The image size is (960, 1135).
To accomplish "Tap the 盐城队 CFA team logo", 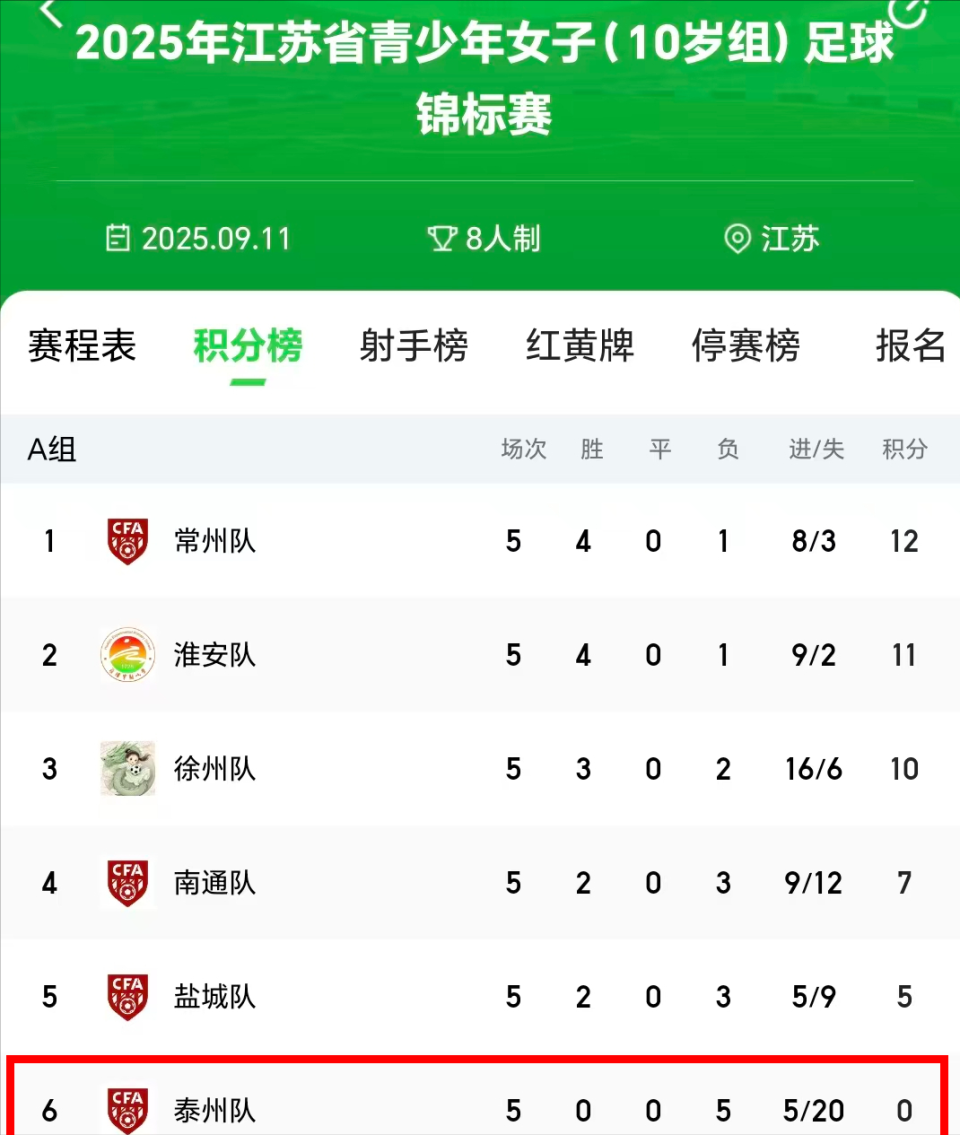I will pyautogui.click(x=128, y=997).
